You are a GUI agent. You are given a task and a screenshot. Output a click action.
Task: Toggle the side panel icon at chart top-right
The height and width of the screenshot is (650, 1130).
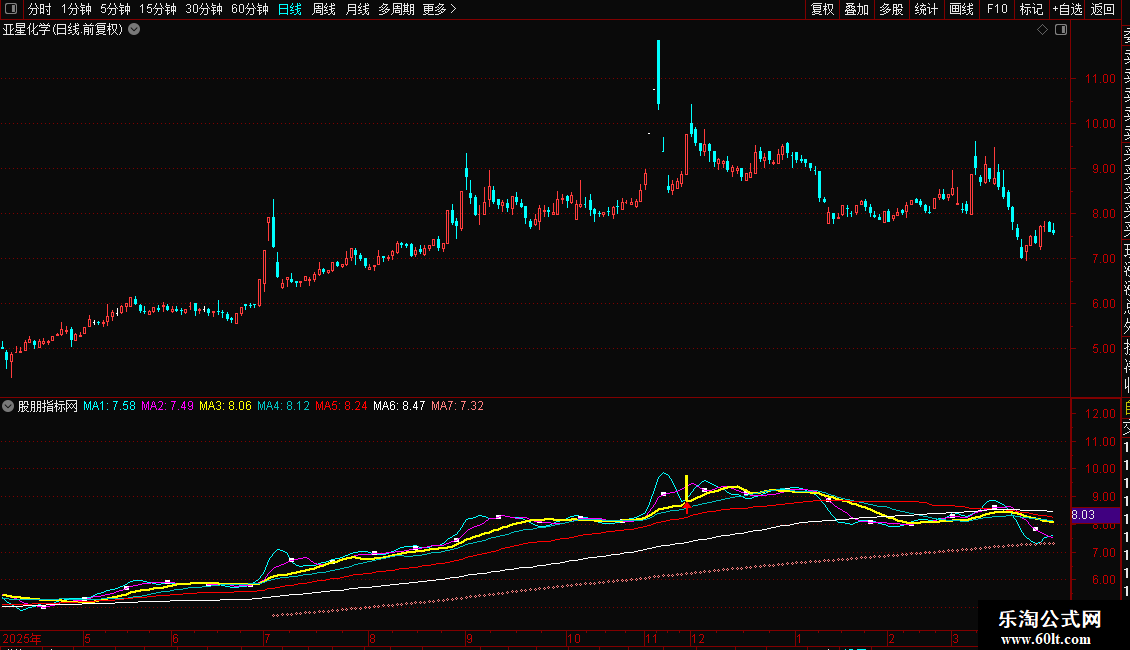1061,30
